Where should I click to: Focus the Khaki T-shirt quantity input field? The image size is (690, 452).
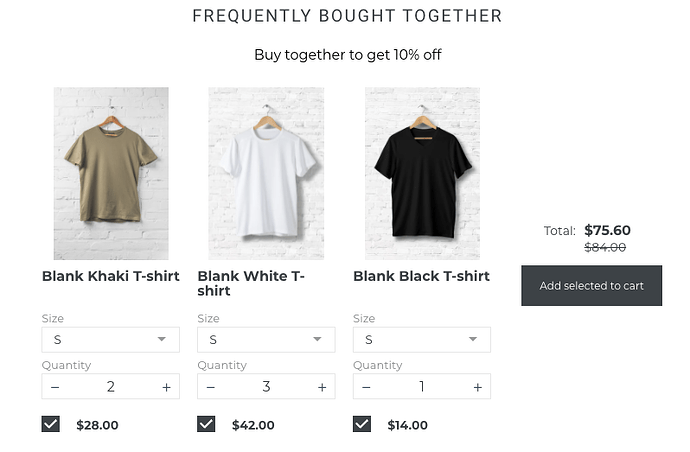110,387
